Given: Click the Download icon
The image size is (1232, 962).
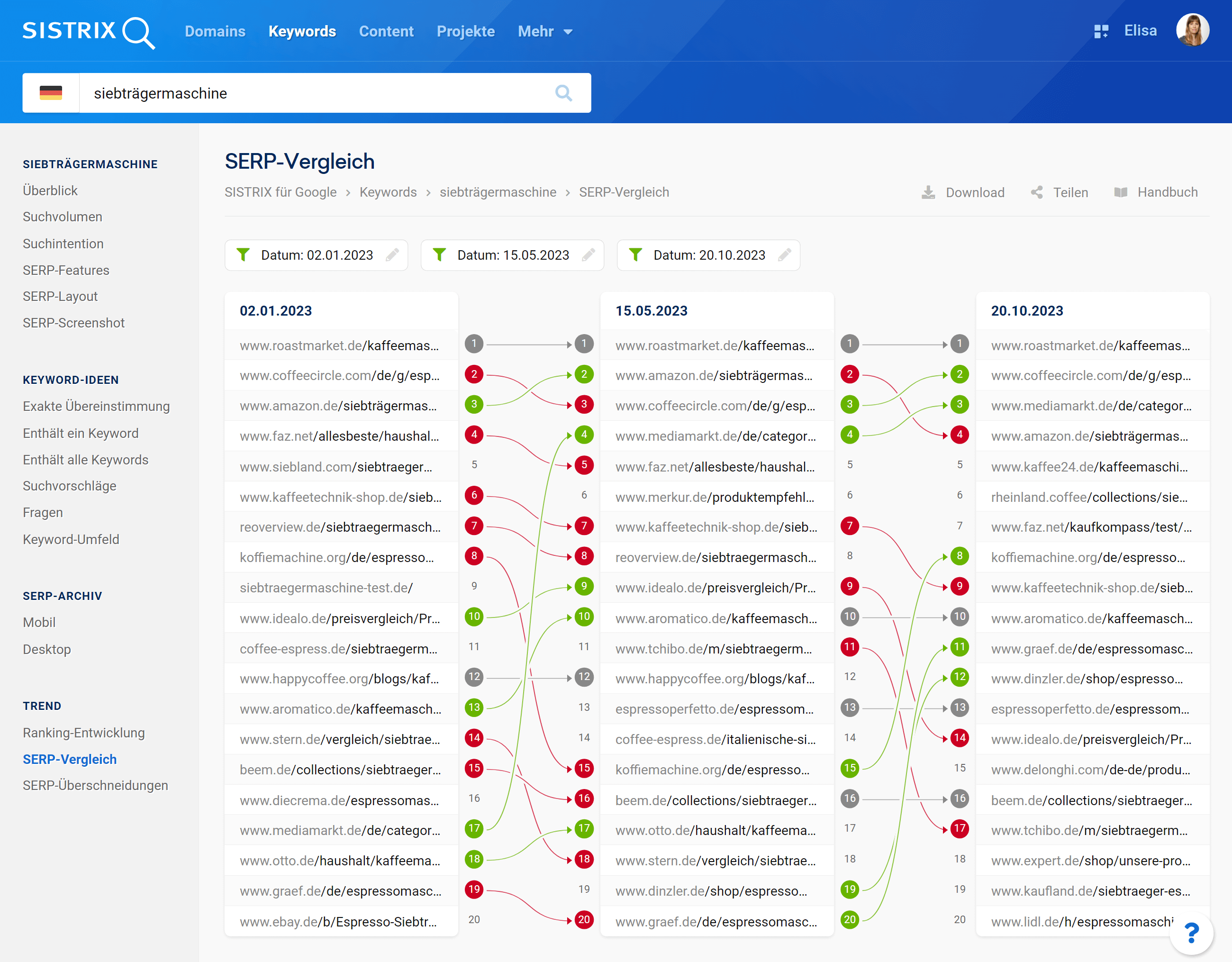Looking at the screenshot, I should (928, 192).
